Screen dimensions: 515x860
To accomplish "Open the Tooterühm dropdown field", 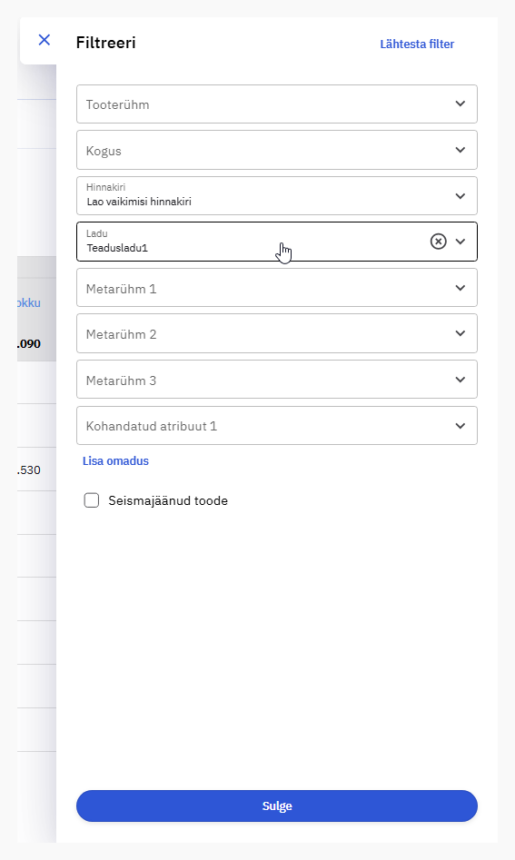I will point(277,104).
